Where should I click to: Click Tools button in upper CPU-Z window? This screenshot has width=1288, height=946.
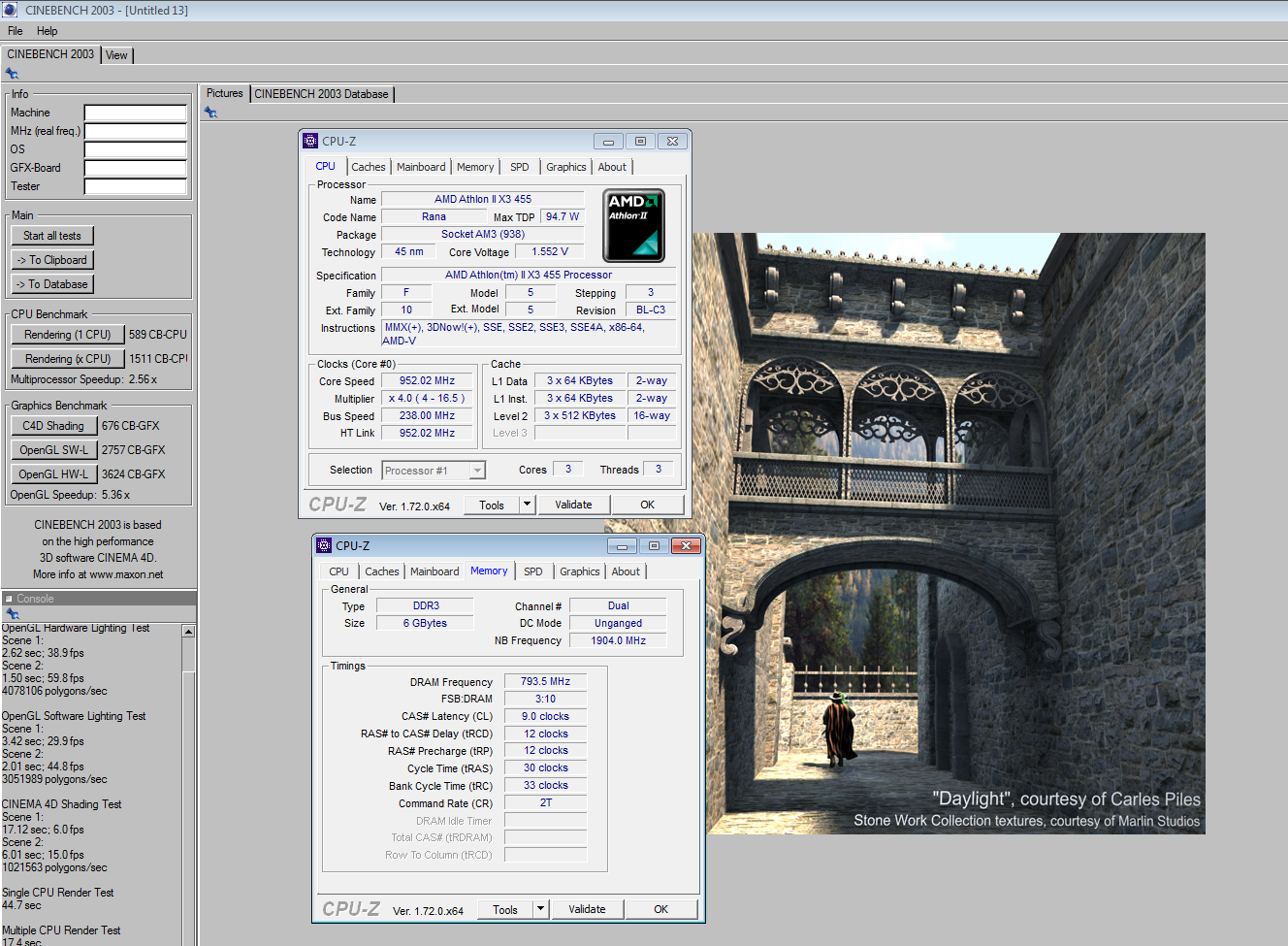(x=492, y=505)
